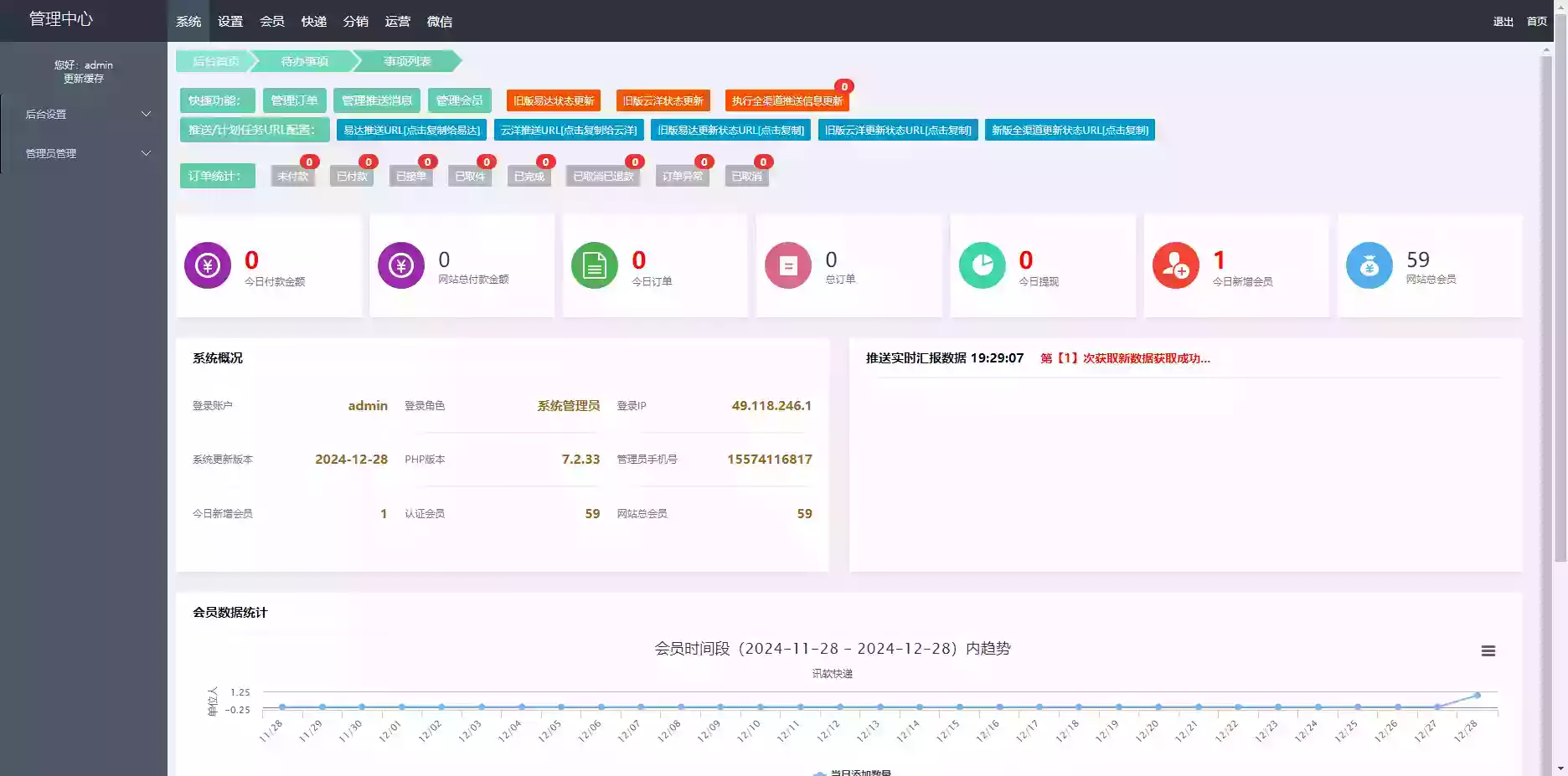Click the 今日新增会员 add-user icon
Viewport: 1568px width, 776px height.
pos(1175,265)
